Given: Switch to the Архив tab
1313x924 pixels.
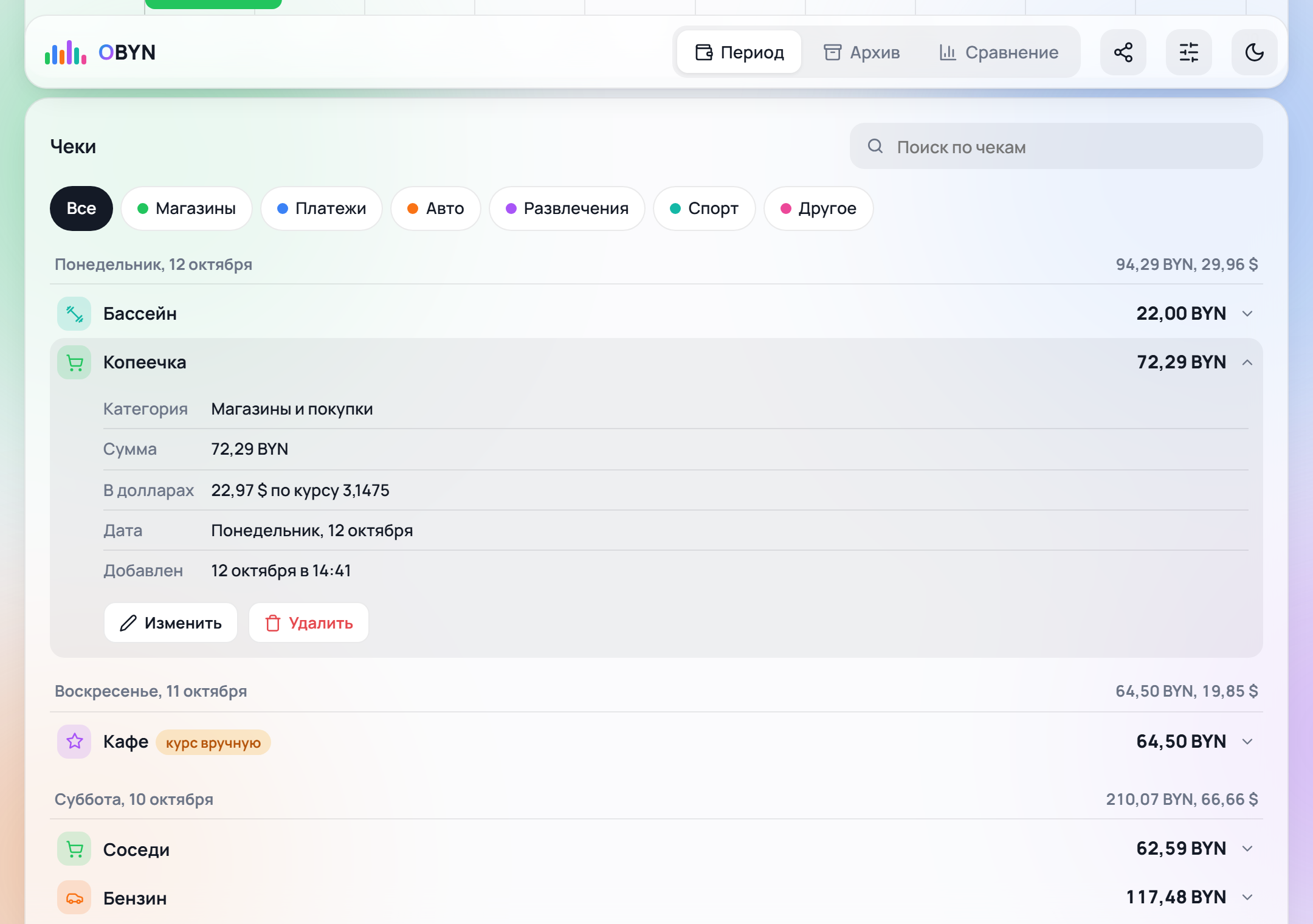Looking at the screenshot, I should pyautogui.click(x=862, y=52).
